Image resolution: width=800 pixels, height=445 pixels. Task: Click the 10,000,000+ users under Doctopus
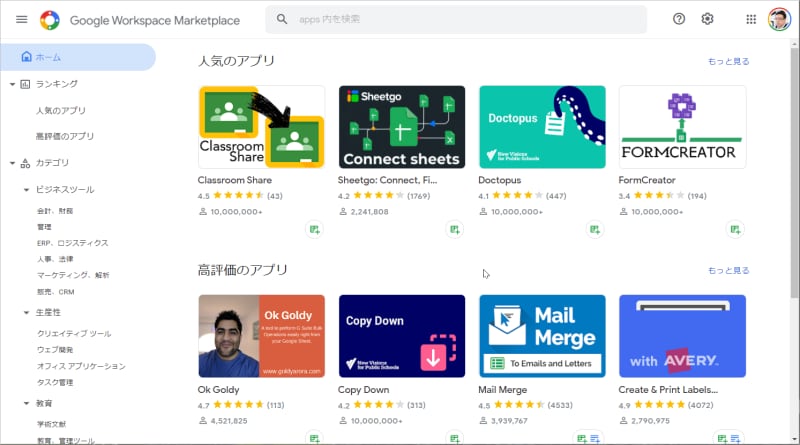[517, 212]
